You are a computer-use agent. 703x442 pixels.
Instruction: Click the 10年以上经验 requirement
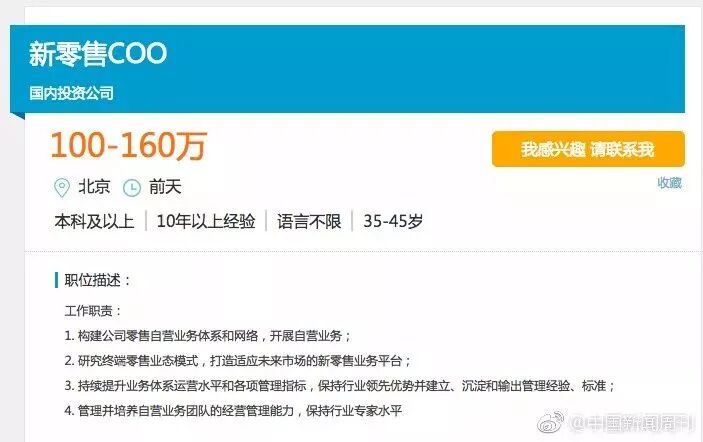(x=206, y=221)
